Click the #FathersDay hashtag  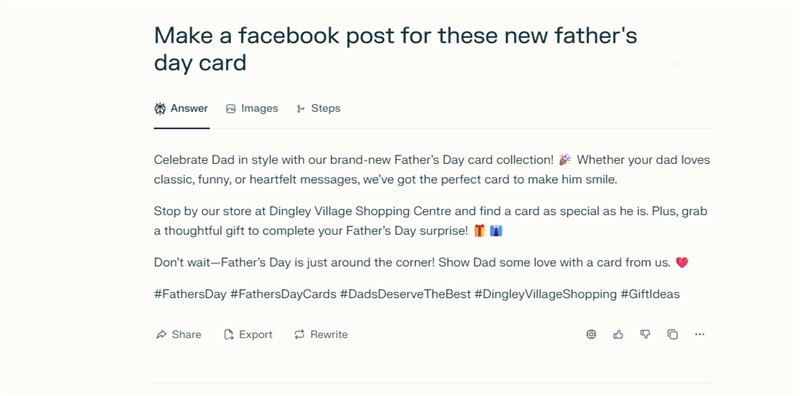[x=190, y=294]
